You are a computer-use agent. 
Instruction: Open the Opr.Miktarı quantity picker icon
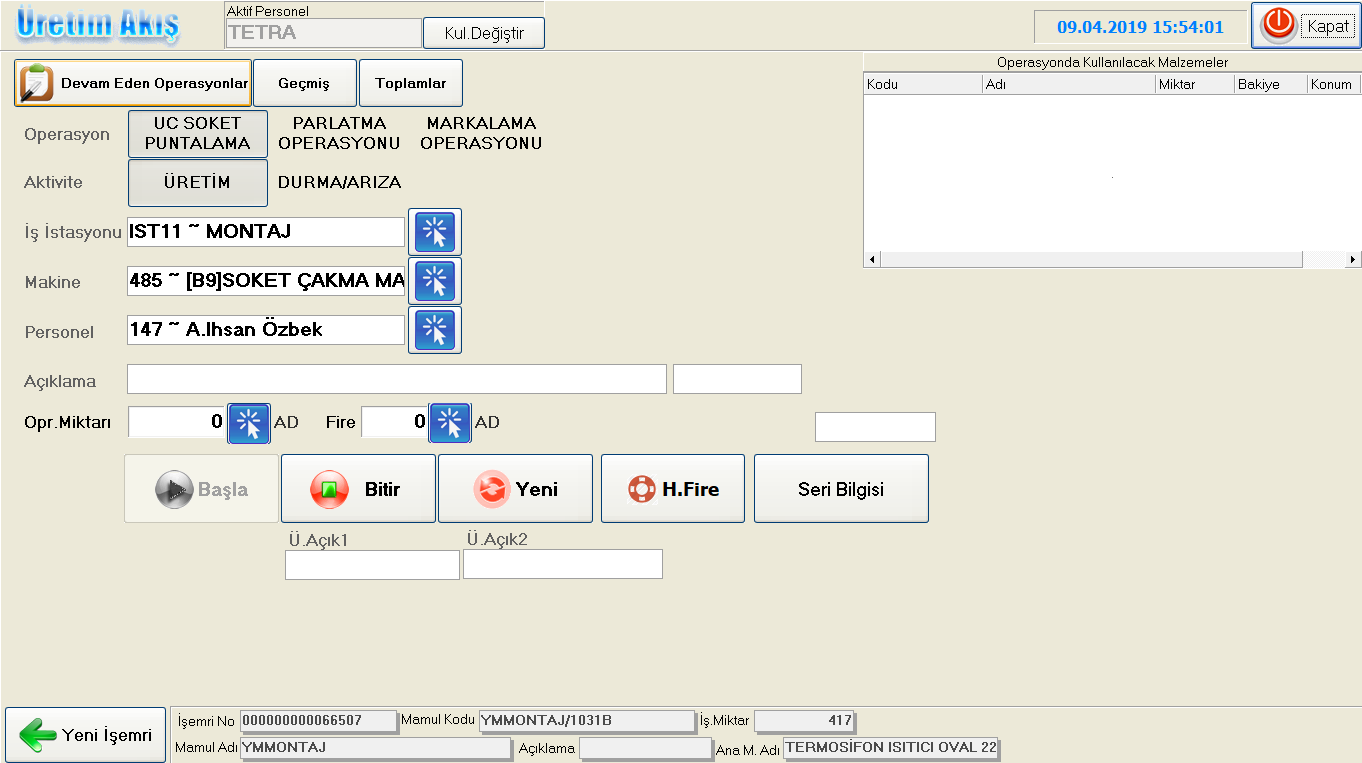[x=249, y=423]
